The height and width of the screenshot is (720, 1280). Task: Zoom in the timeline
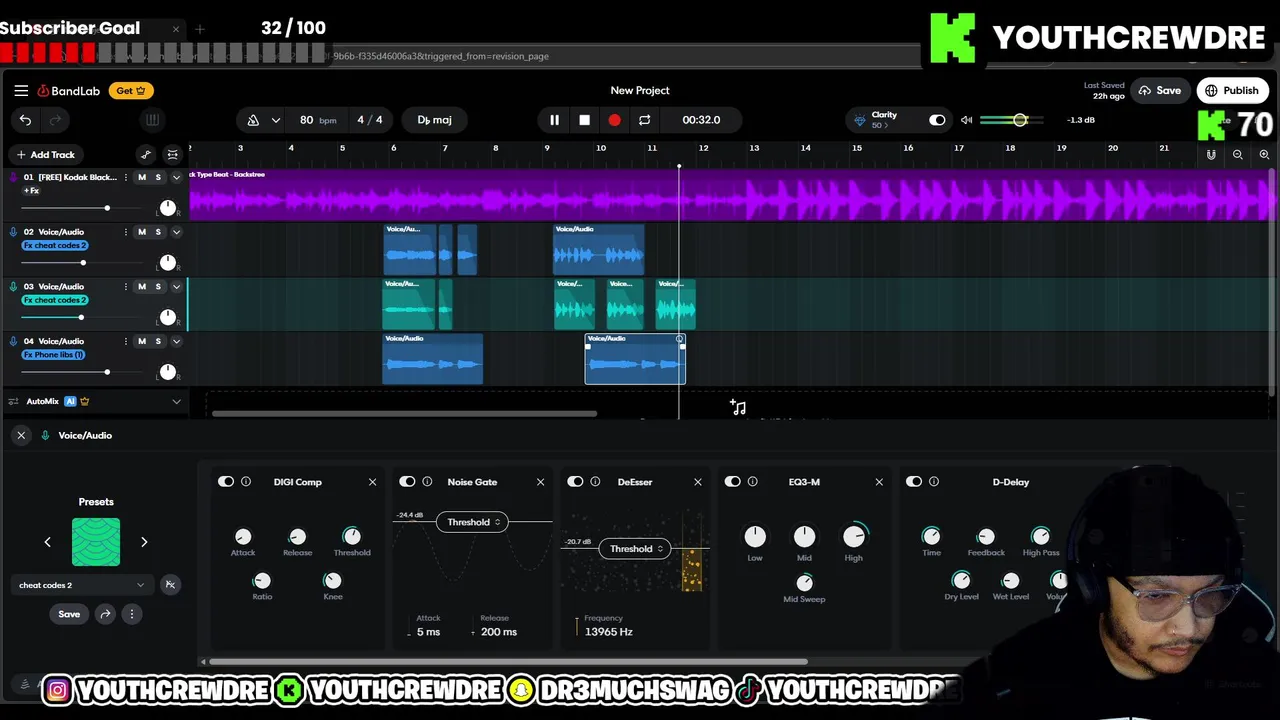1264,155
